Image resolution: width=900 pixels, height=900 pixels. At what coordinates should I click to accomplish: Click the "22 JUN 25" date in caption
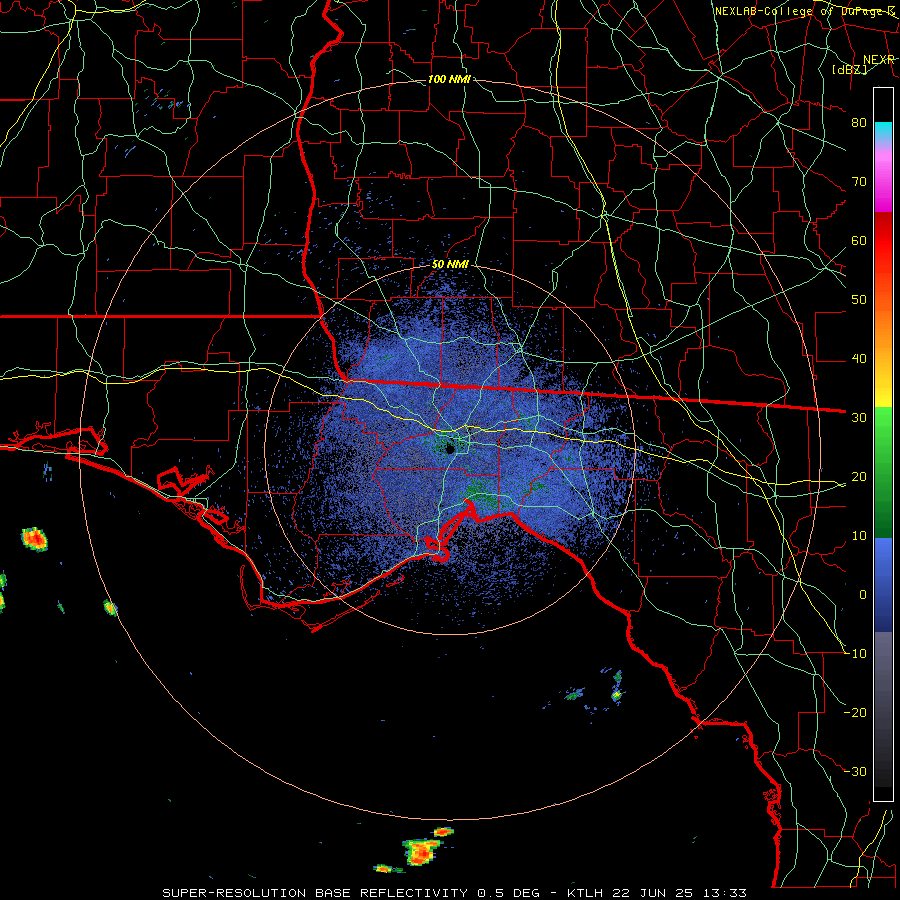(652, 893)
